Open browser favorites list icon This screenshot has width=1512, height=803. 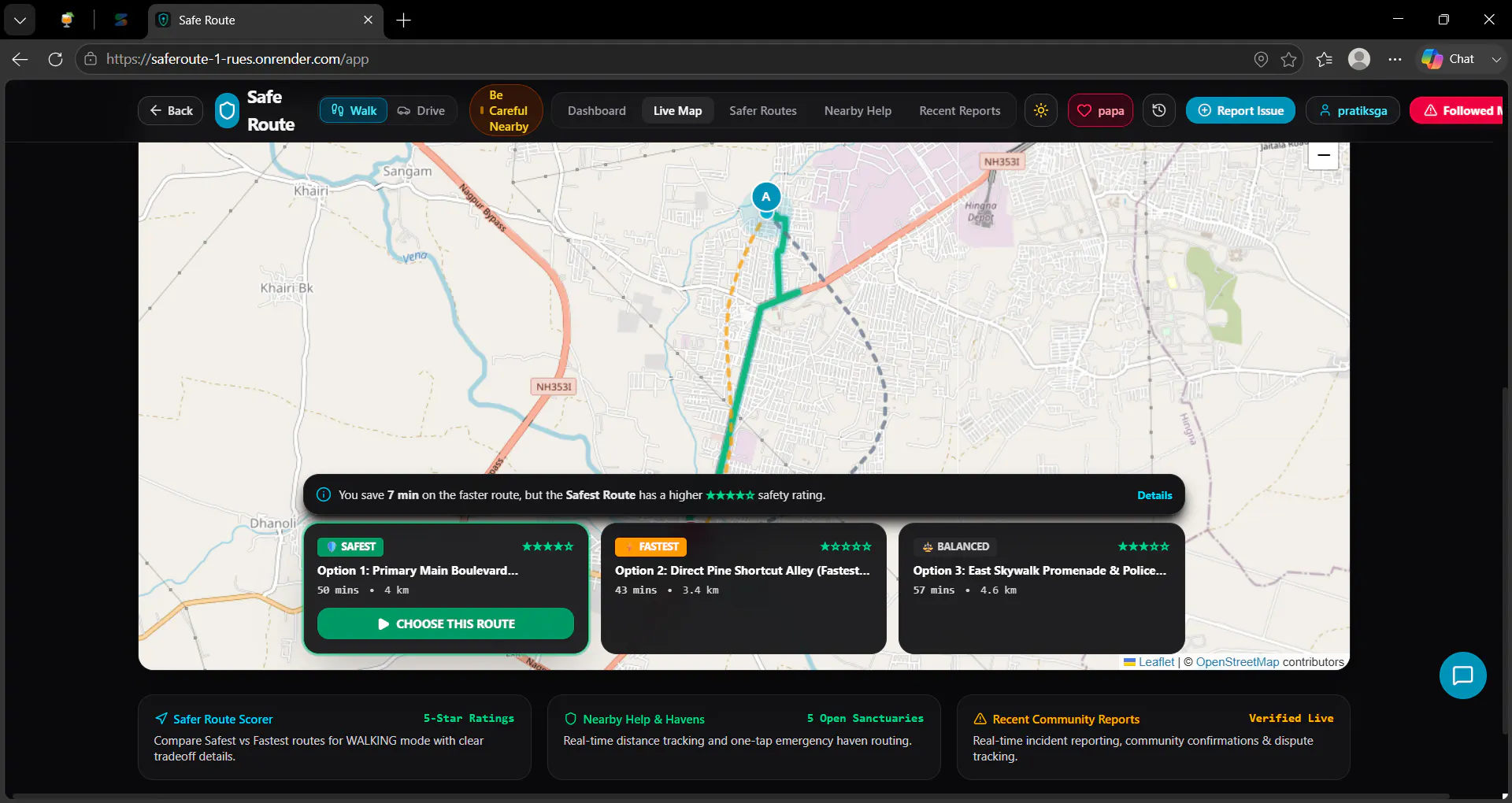tap(1324, 59)
